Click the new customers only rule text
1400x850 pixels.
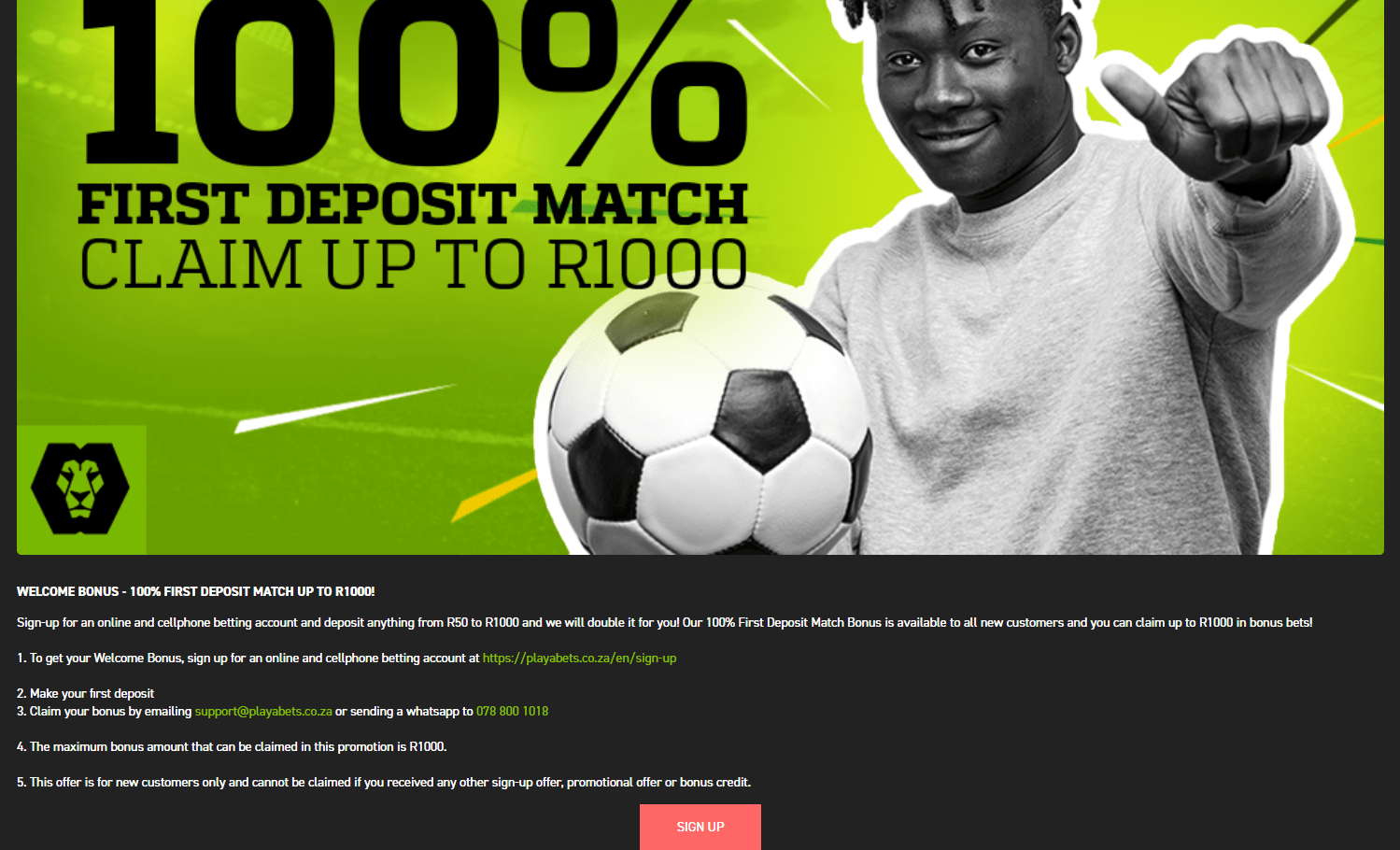pyautogui.click(x=384, y=782)
